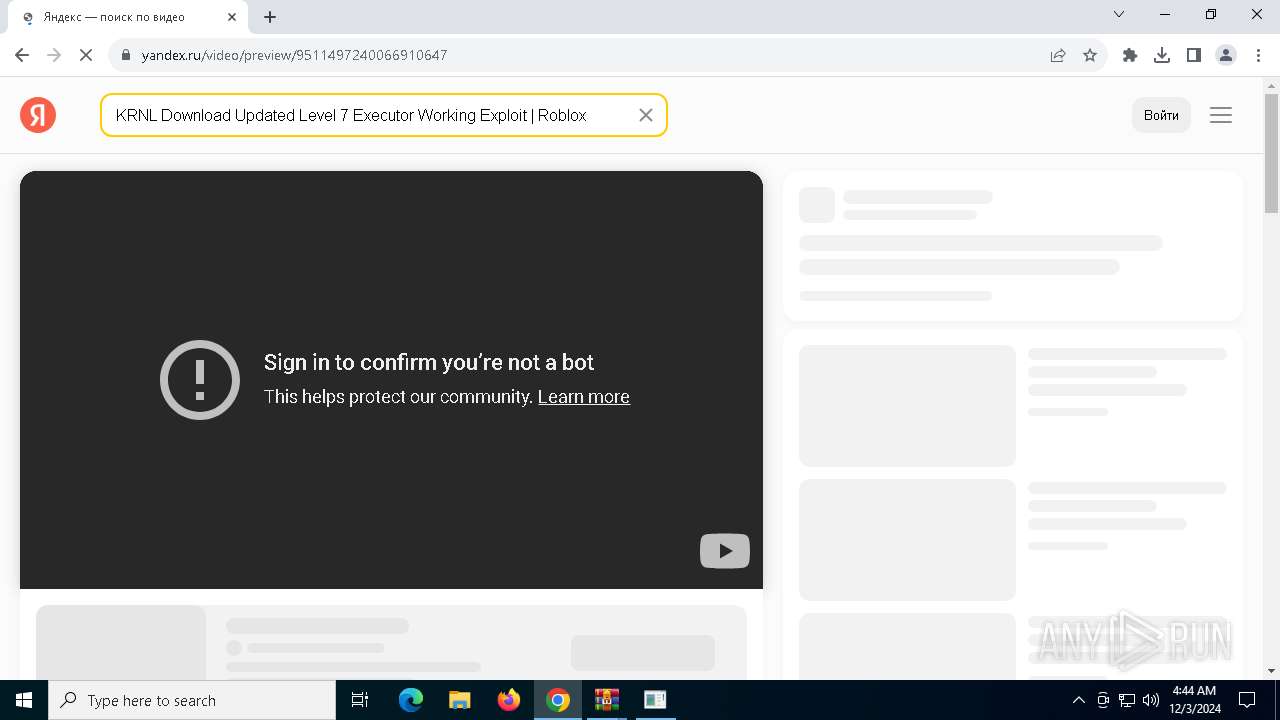
Task: Open File Explorer from taskbar
Action: point(460,700)
